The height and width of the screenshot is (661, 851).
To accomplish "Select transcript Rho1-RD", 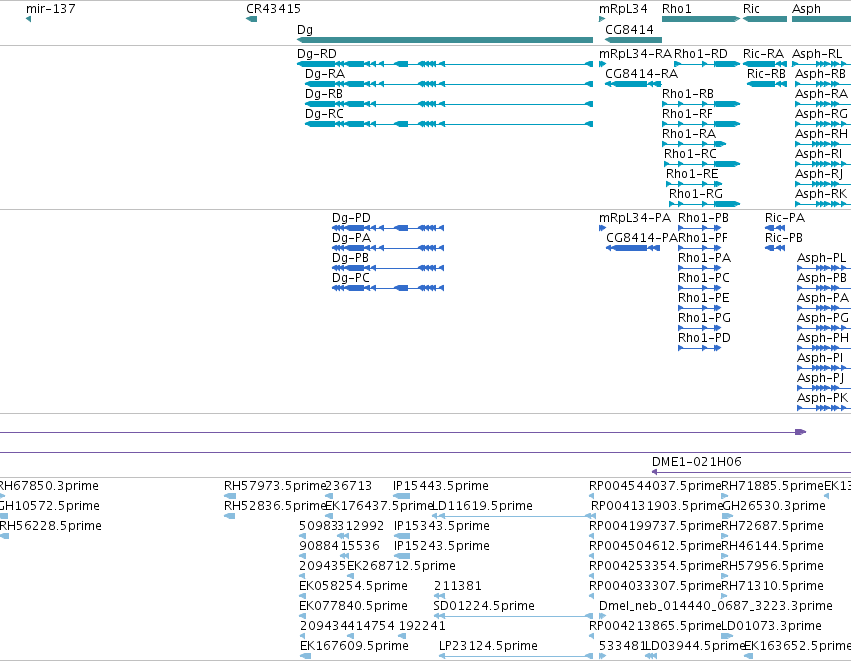I will [707, 64].
